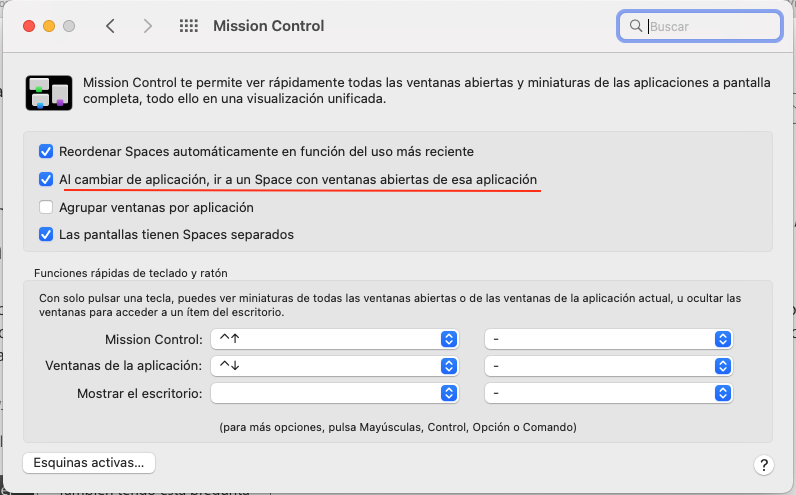The image size is (796, 495).
Task: Open Mission Control mouse shortcut dropdown
Action: tap(609, 339)
